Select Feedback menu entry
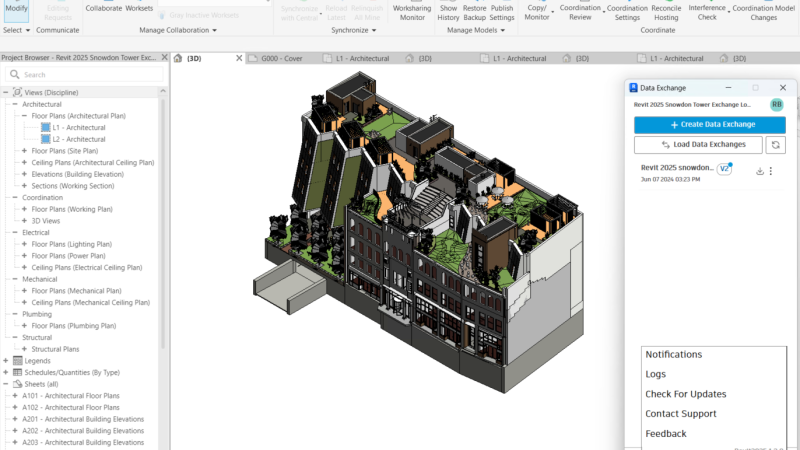This screenshot has width=800, height=450. (x=666, y=434)
